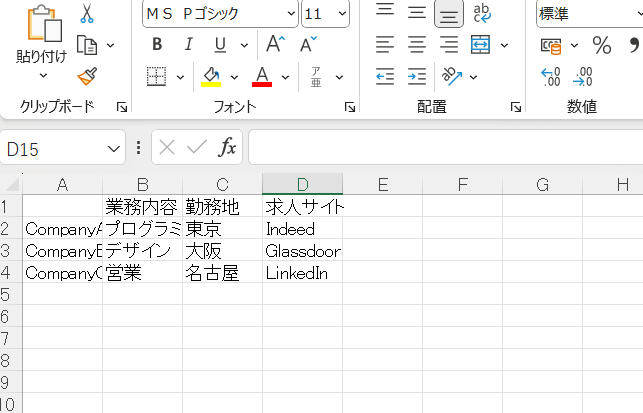Increase the cell indent
Image resolution: width=643 pixels, height=413 pixels.
point(417,77)
